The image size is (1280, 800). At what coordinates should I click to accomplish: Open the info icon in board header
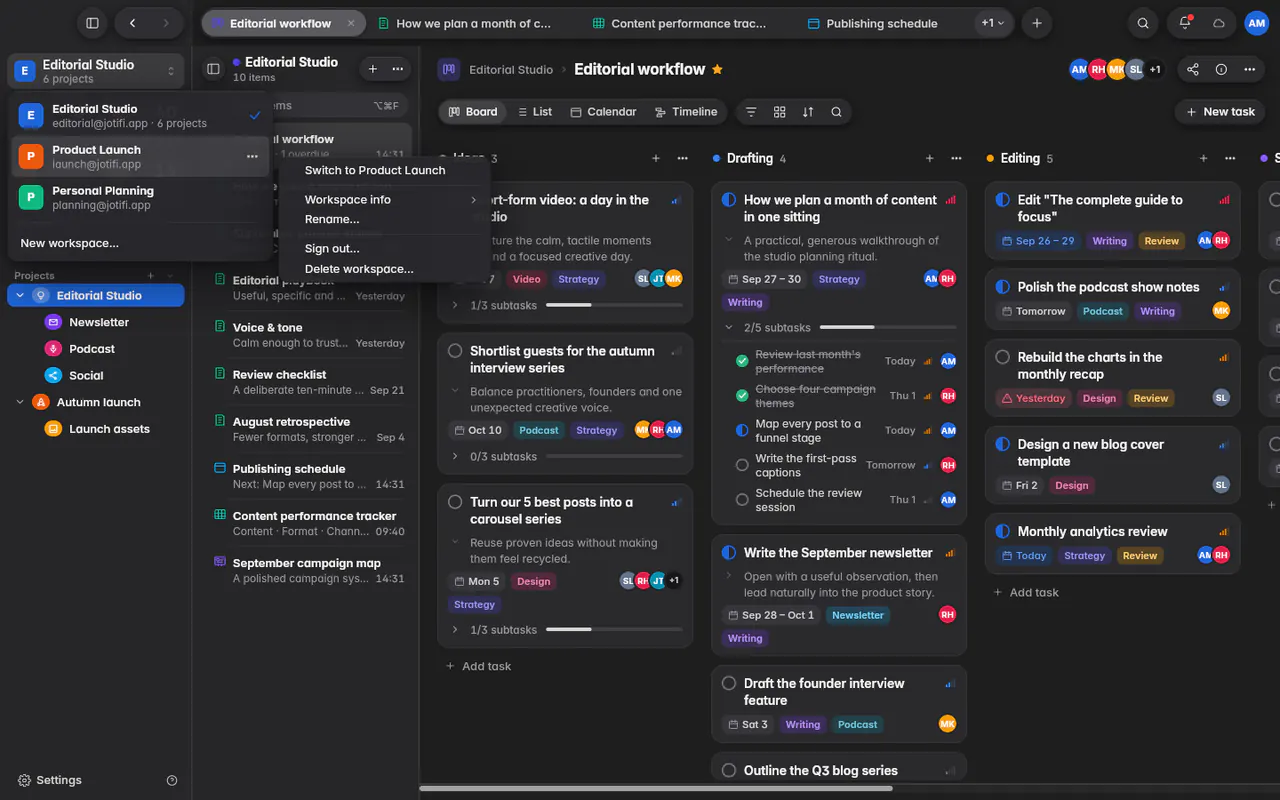click(x=1221, y=69)
